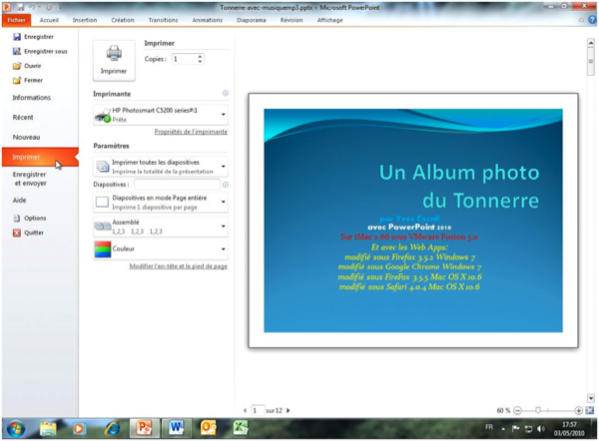Open the Insertion ribbon tab
599x441 pixels.
(85, 20)
